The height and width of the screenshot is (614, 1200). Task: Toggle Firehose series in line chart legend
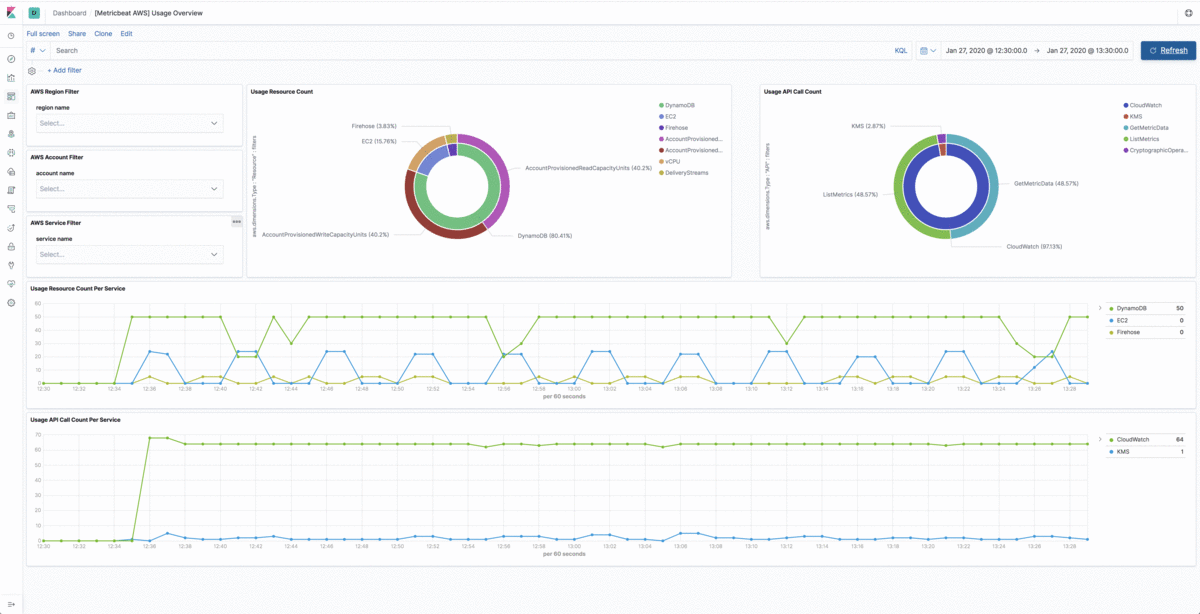1129,331
